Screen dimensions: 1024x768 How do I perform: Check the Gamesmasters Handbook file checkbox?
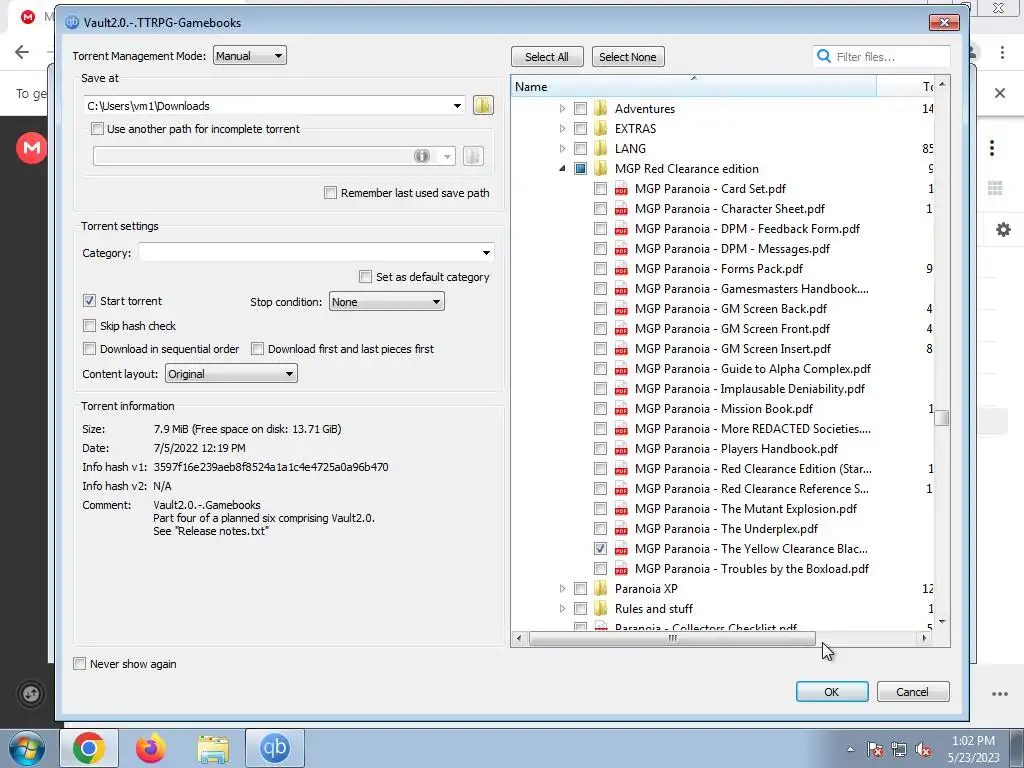pos(600,289)
